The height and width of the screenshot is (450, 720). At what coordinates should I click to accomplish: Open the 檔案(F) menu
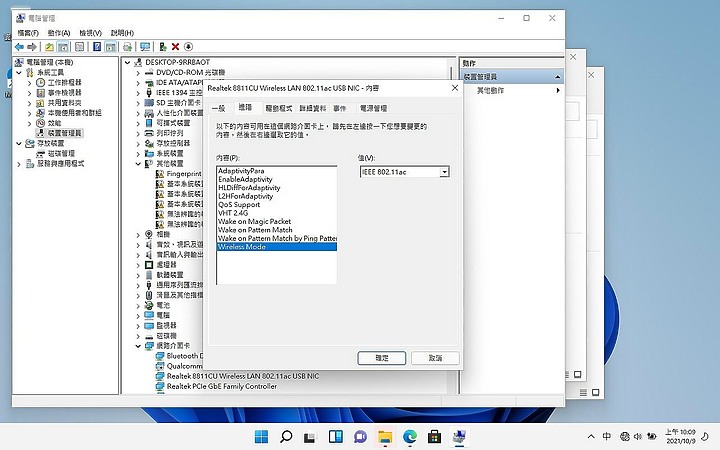tap(28, 33)
